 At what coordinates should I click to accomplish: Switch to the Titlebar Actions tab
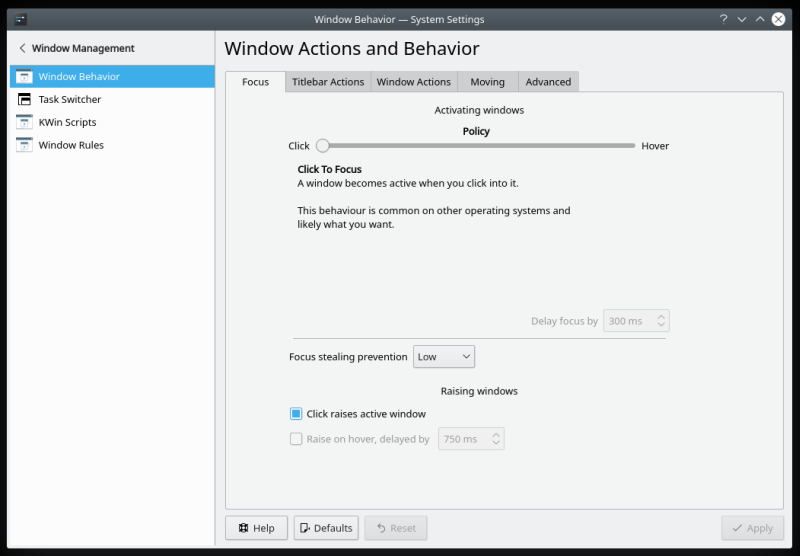(x=328, y=82)
